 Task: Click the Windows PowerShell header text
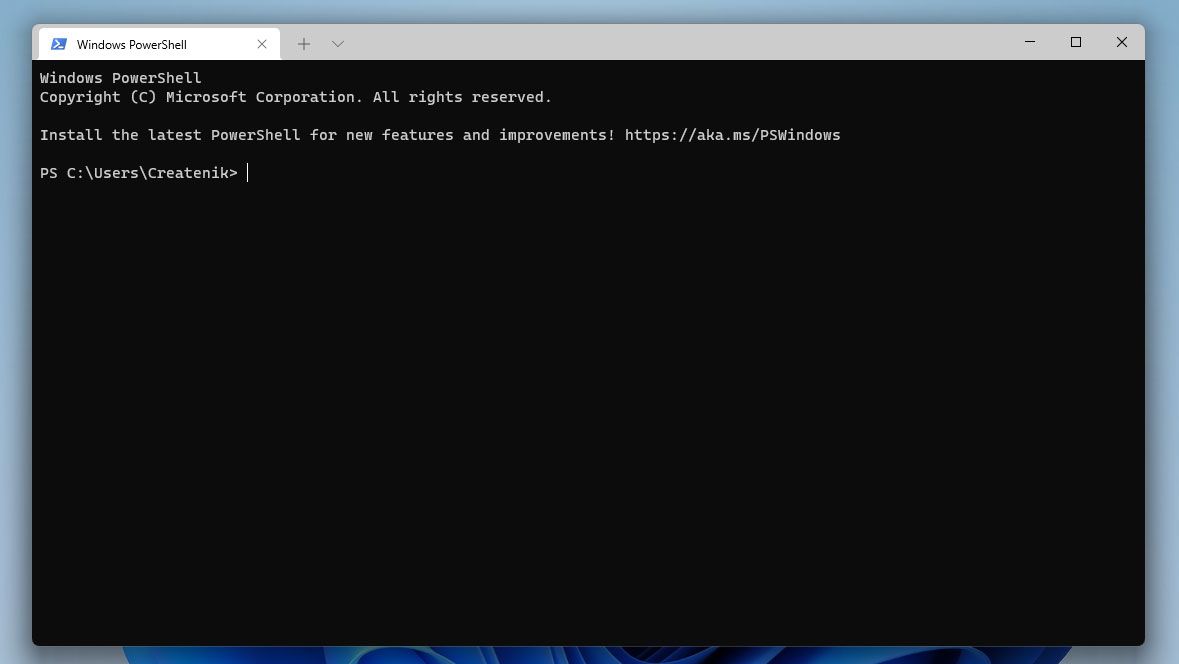(x=120, y=77)
